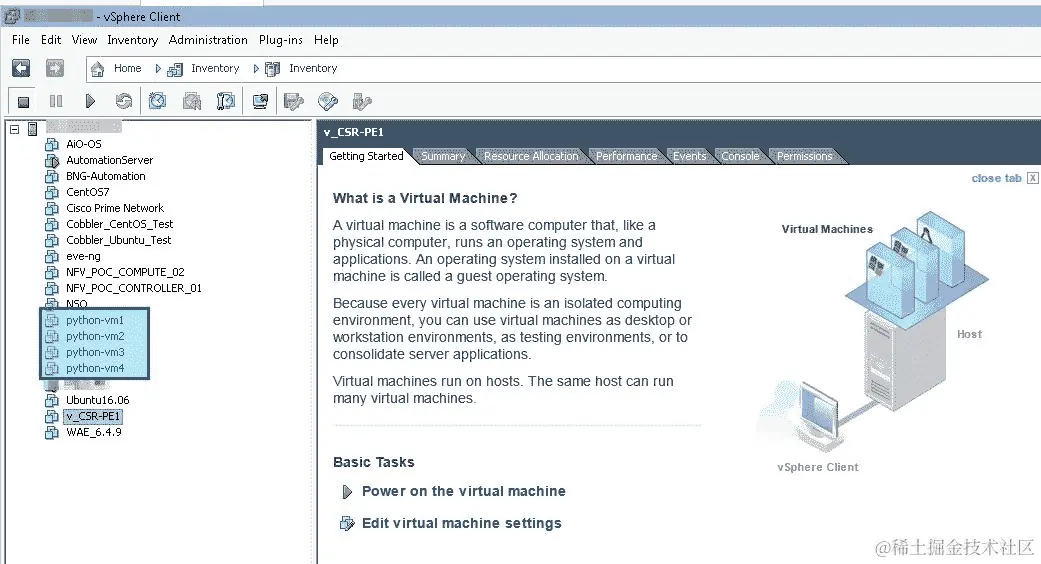
Task: Click the Suspend pause icon
Action: click(56, 101)
